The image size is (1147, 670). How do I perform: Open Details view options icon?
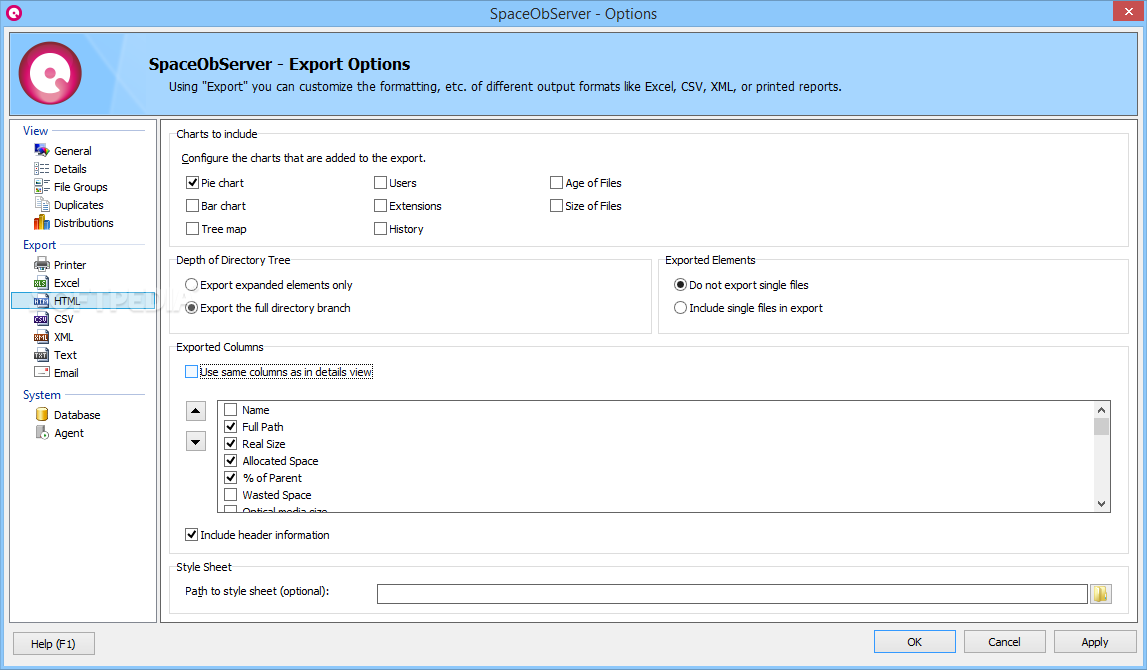click(42, 169)
